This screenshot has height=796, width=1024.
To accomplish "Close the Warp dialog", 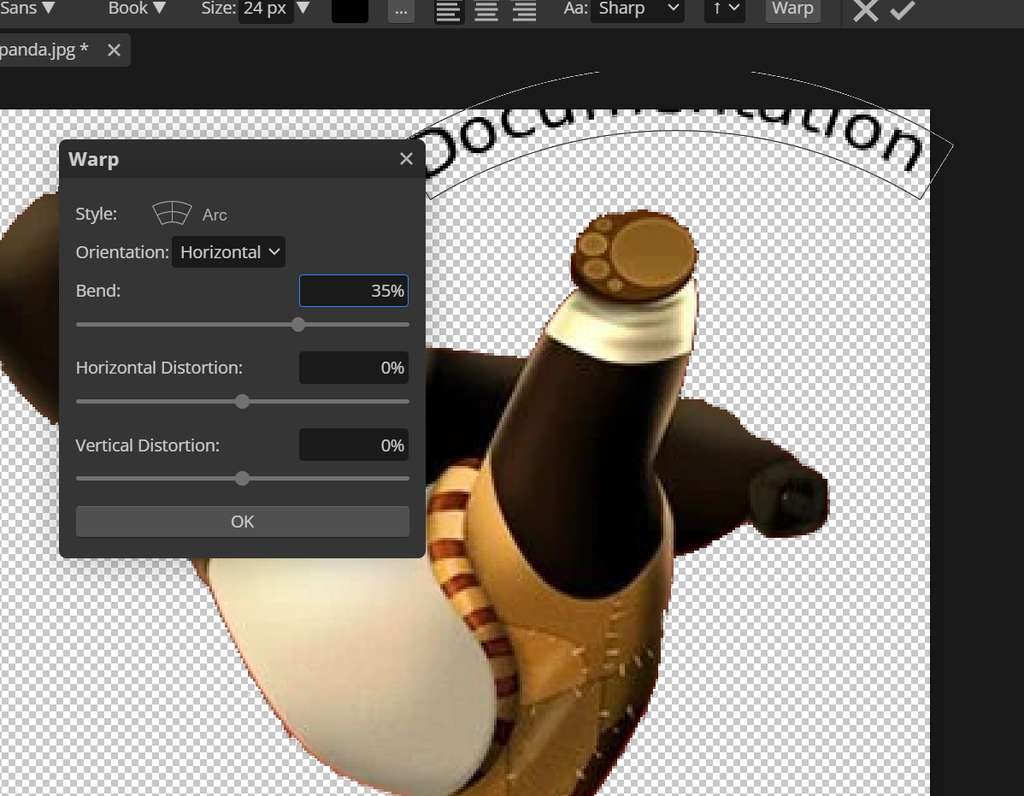I will tap(406, 159).
